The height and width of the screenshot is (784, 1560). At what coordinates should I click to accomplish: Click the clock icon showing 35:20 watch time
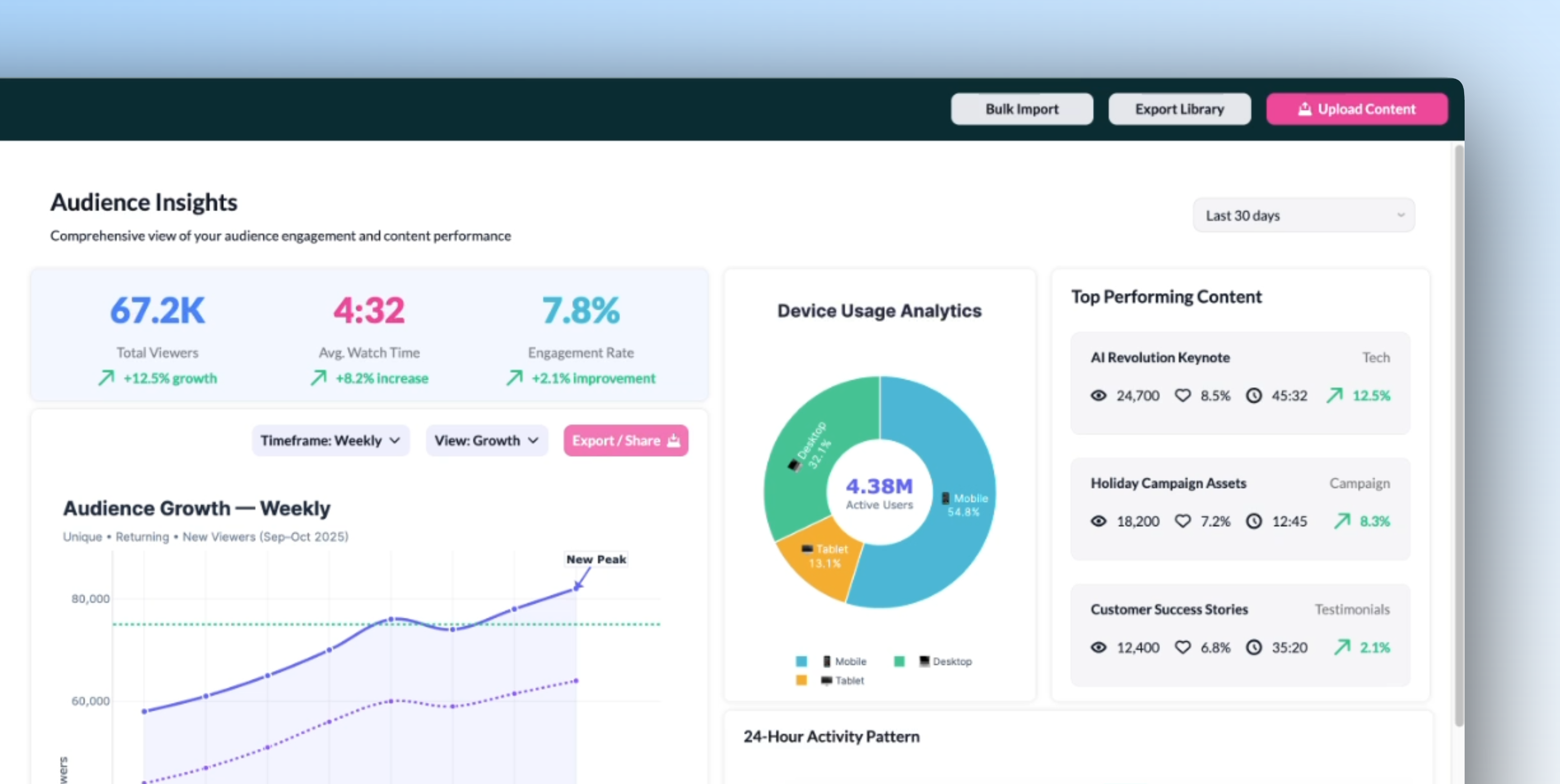1253,647
